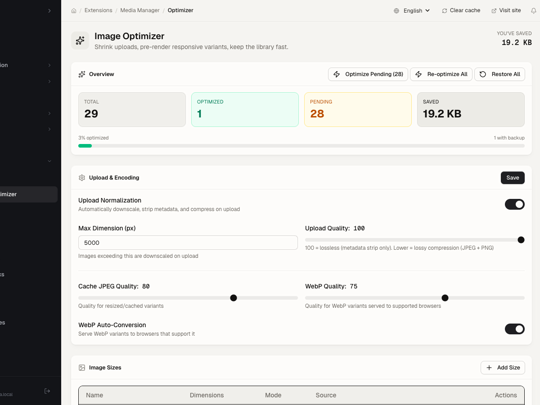Turn off WebP Auto-Conversion toggle
The height and width of the screenshot is (405, 540).
[x=515, y=329]
